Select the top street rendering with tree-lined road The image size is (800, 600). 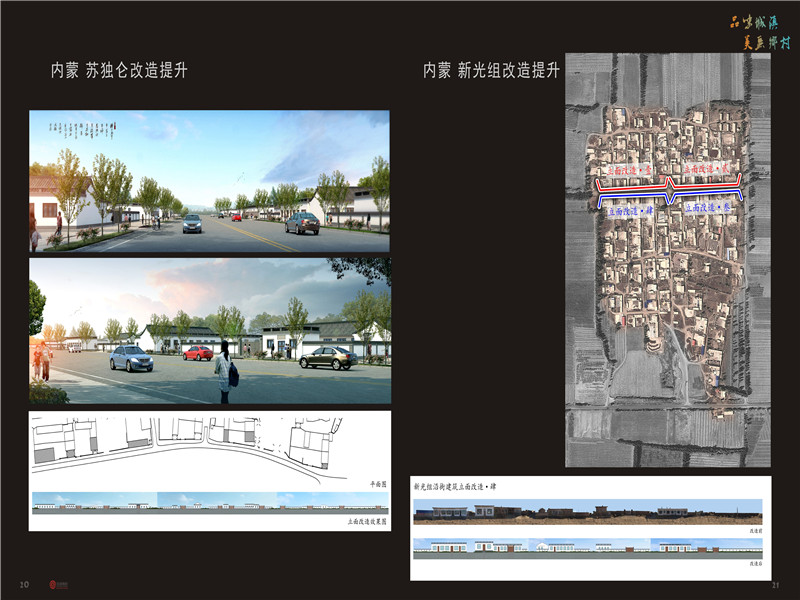(209, 180)
